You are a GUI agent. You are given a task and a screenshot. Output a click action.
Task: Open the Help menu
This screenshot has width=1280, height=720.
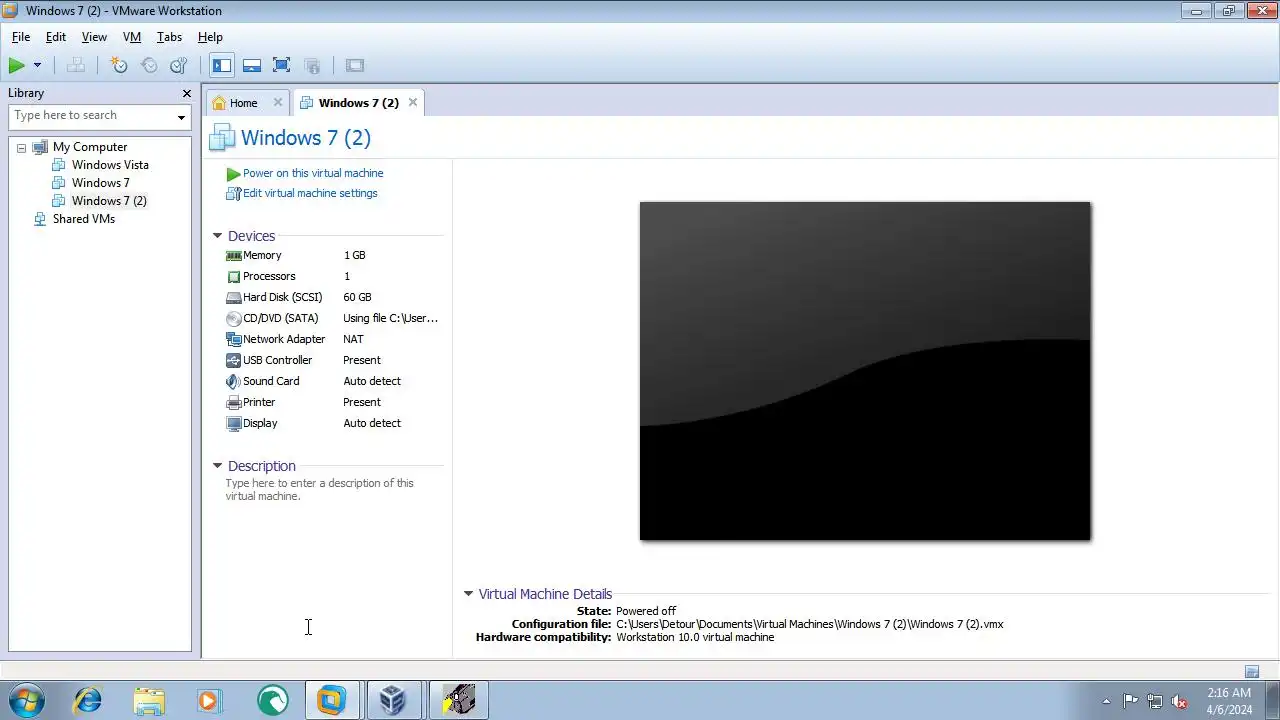(x=210, y=37)
